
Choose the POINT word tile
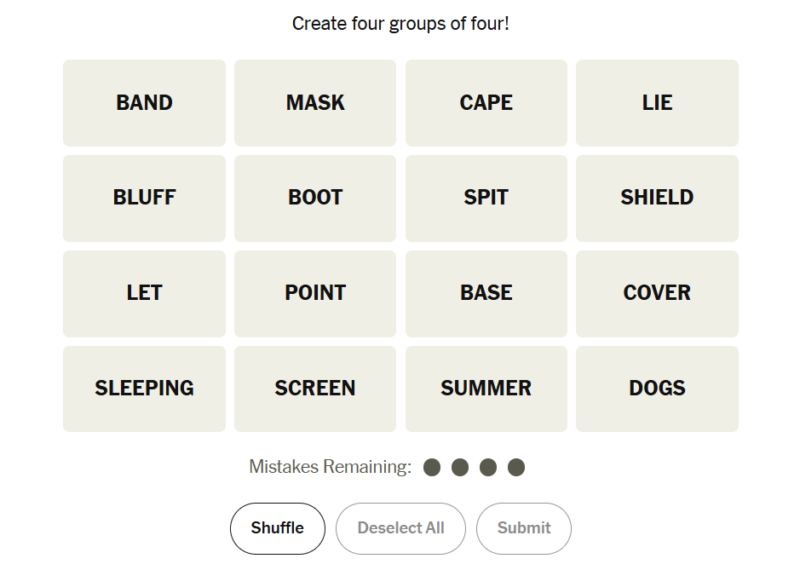[x=315, y=293]
